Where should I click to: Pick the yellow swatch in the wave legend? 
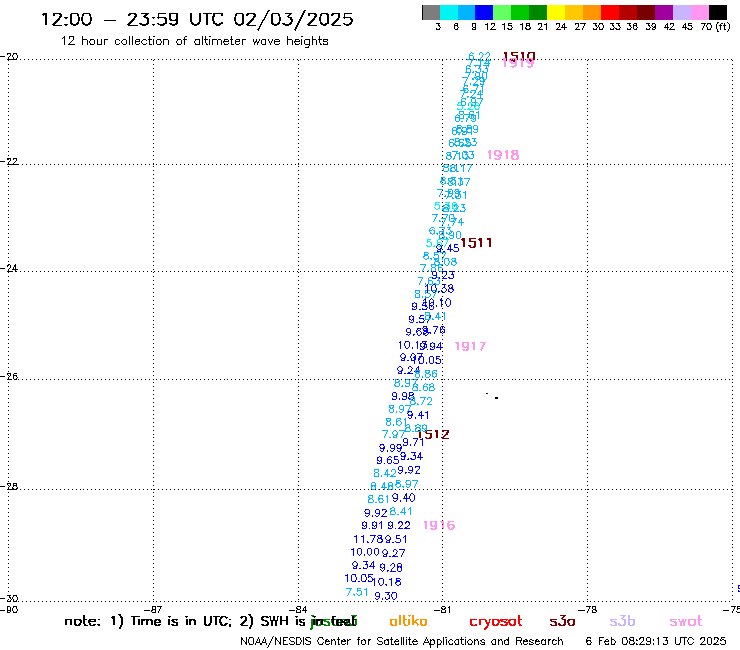coord(556,12)
